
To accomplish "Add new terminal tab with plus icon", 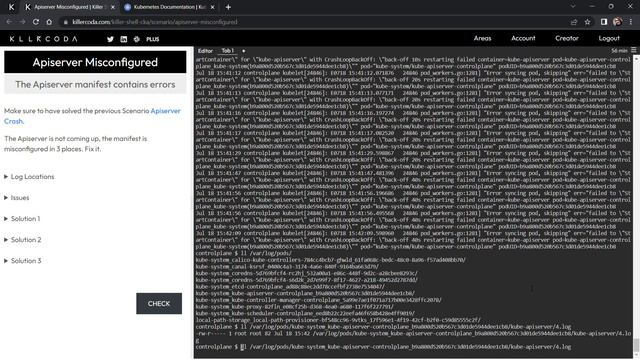I will [x=244, y=51].
